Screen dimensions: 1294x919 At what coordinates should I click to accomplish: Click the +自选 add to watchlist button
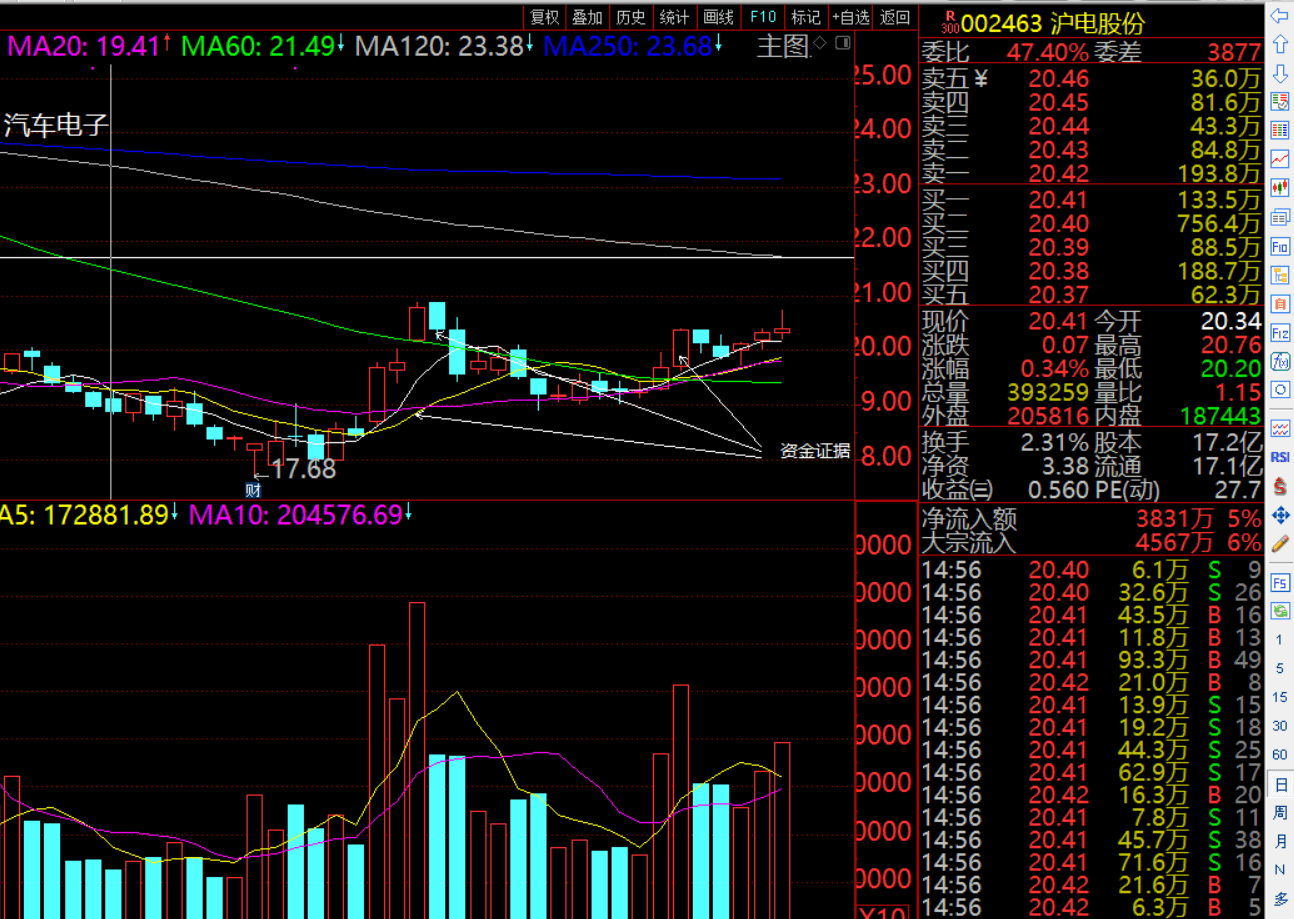(850, 17)
